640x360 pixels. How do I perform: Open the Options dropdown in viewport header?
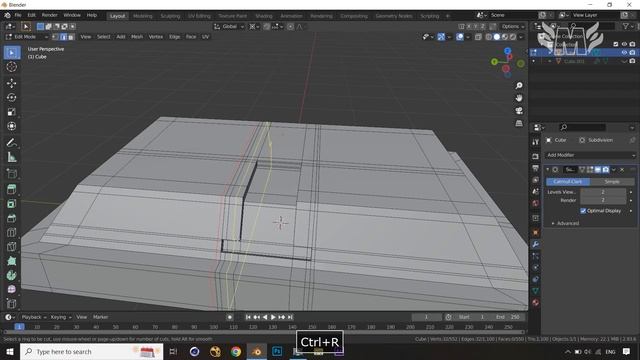[x=513, y=27]
